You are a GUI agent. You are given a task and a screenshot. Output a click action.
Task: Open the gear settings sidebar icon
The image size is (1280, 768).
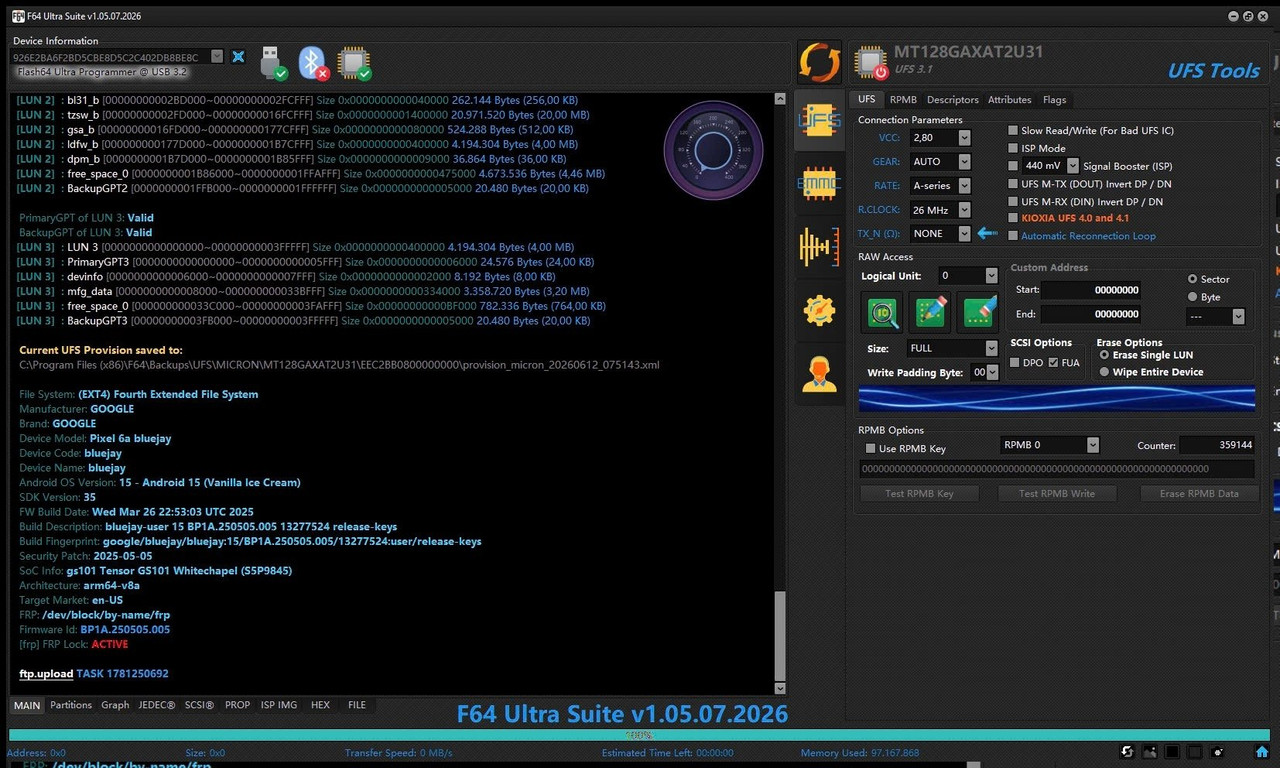click(819, 310)
